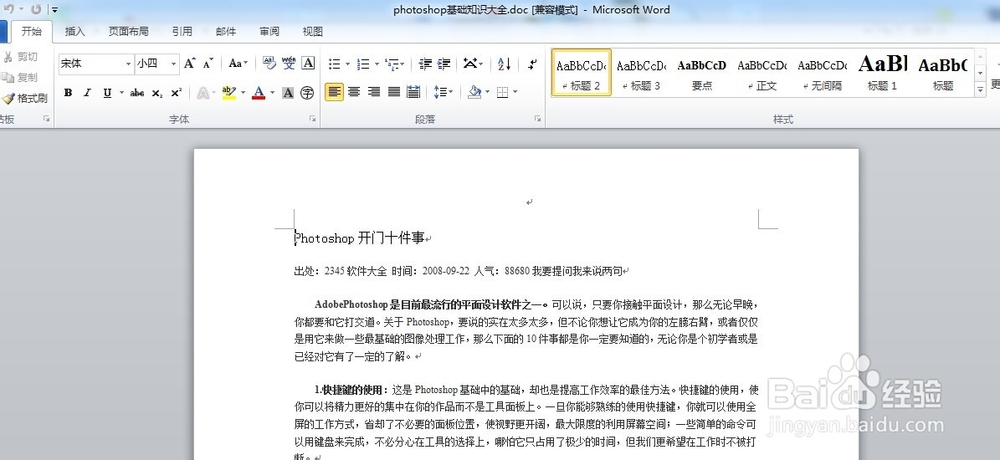This screenshot has width=1000, height=460.
Task: Open the Font (字体) dialog launcher
Action: (x=312, y=119)
